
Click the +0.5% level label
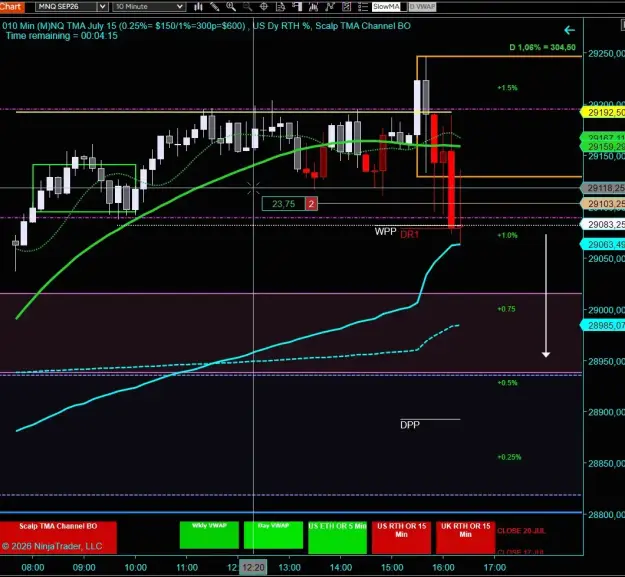(x=507, y=383)
